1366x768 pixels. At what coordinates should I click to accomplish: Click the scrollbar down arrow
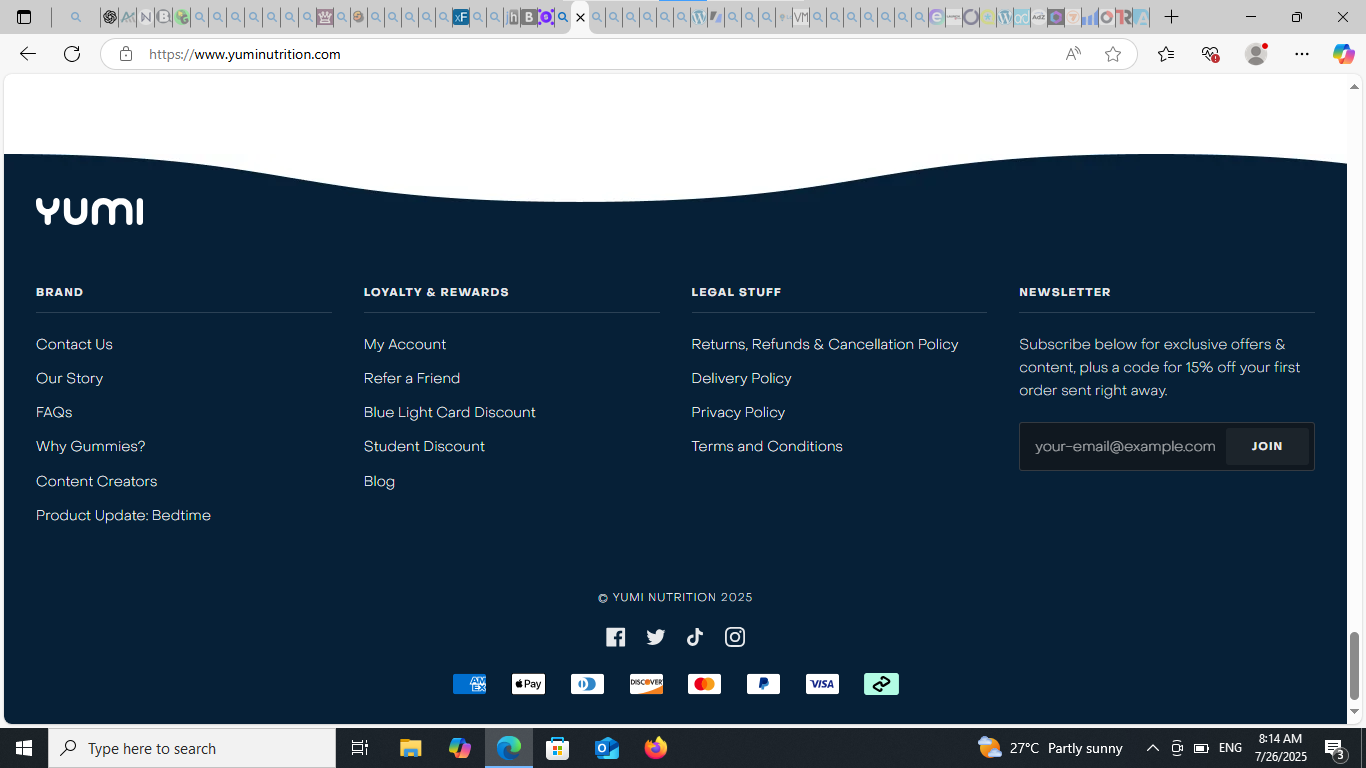tap(1355, 712)
